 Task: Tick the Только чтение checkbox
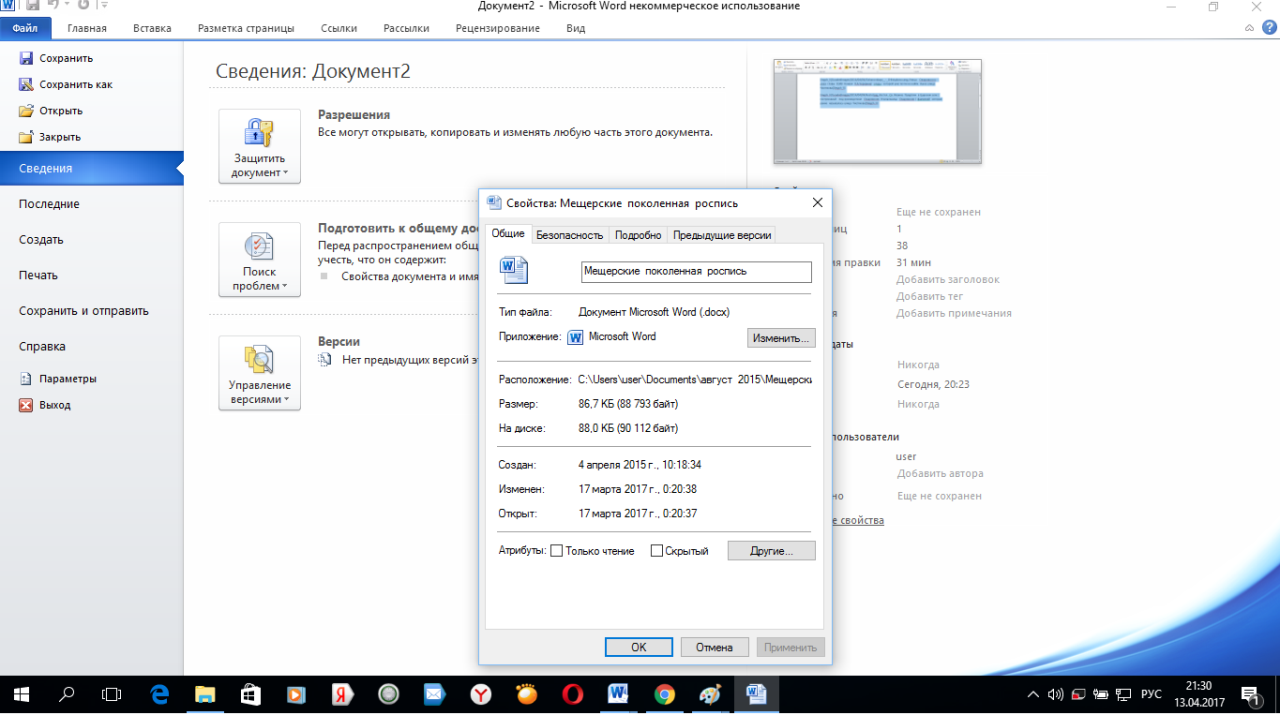tap(557, 551)
